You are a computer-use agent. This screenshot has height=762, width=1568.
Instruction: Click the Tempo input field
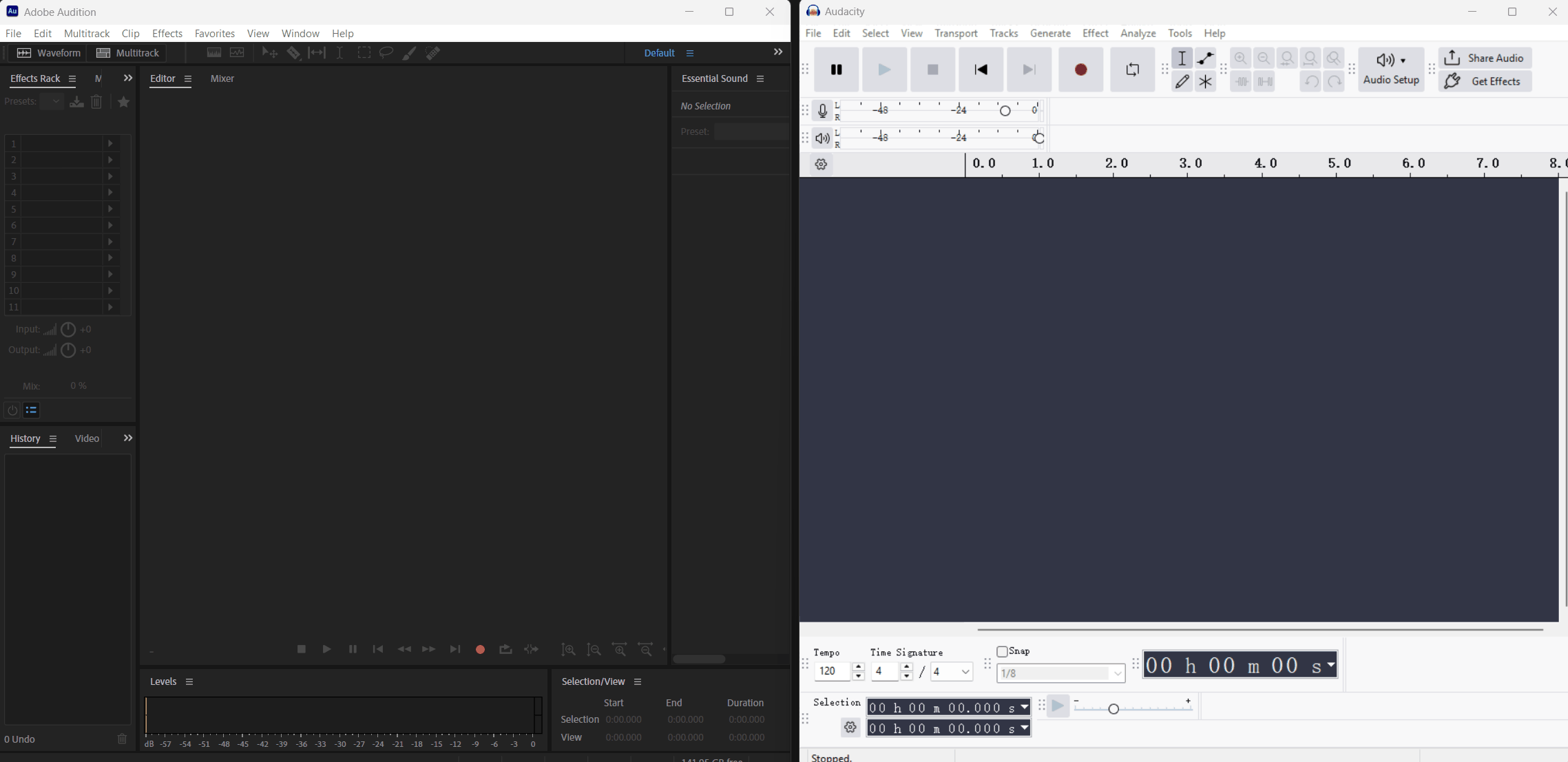pos(833,671)
